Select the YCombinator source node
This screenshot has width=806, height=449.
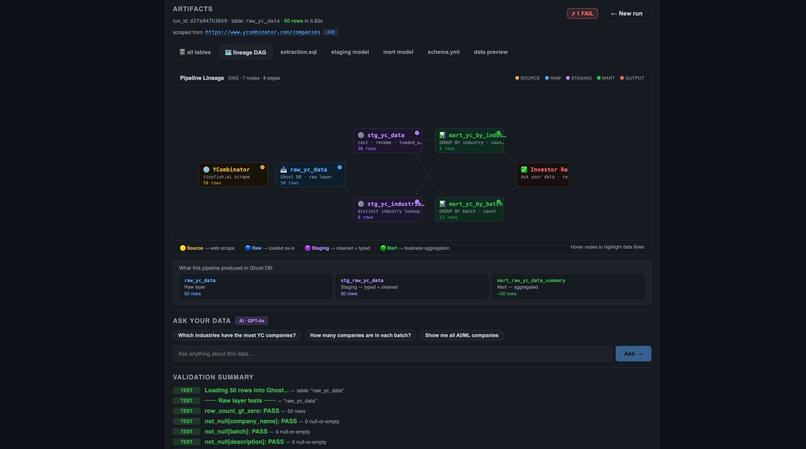click(x=233, y=175)
